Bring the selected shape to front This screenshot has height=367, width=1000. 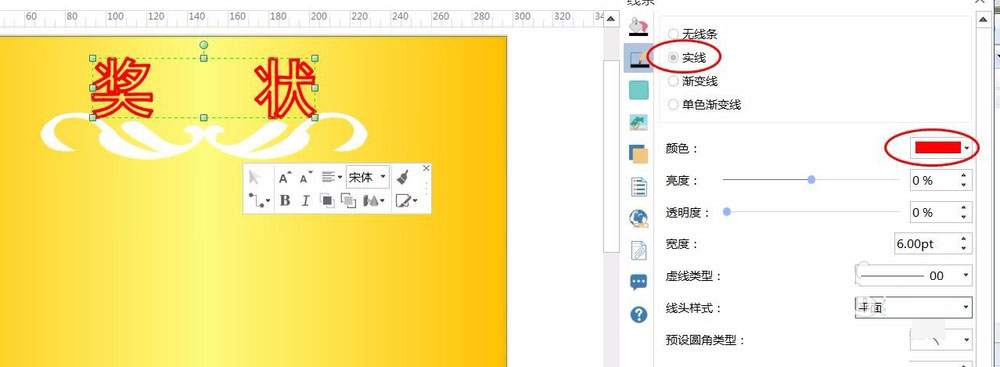pyautogui.click(x=327, y=200)
